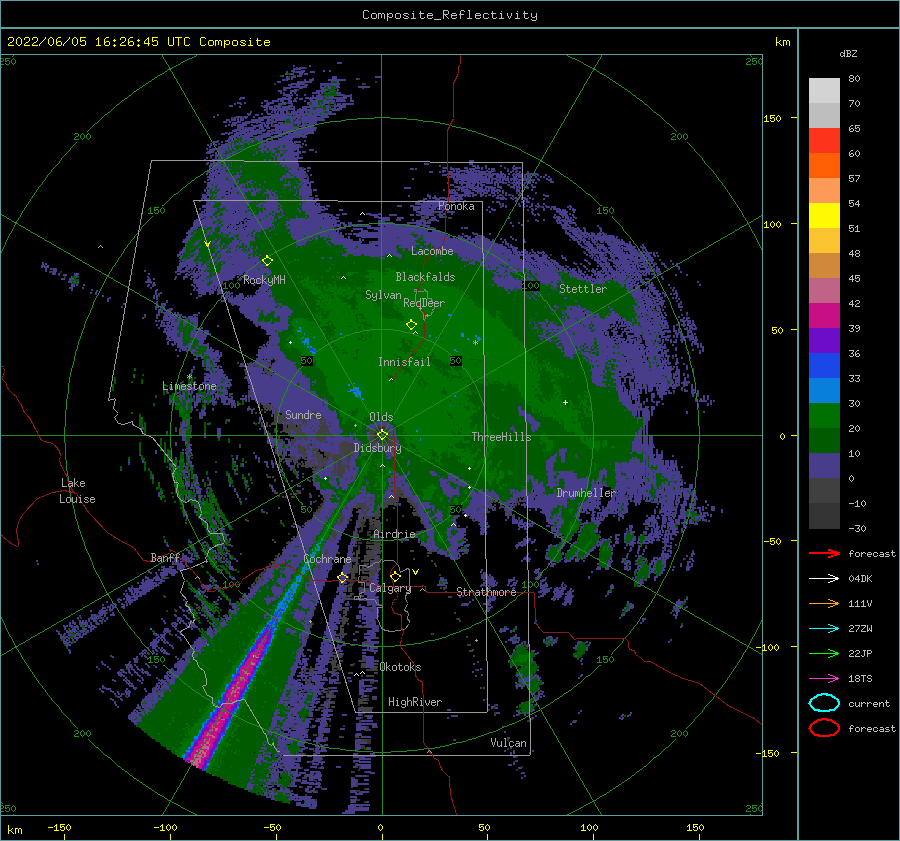Click the red forecast arrow in legend
This screenshot has height=841, width=900.
point(824,553)
